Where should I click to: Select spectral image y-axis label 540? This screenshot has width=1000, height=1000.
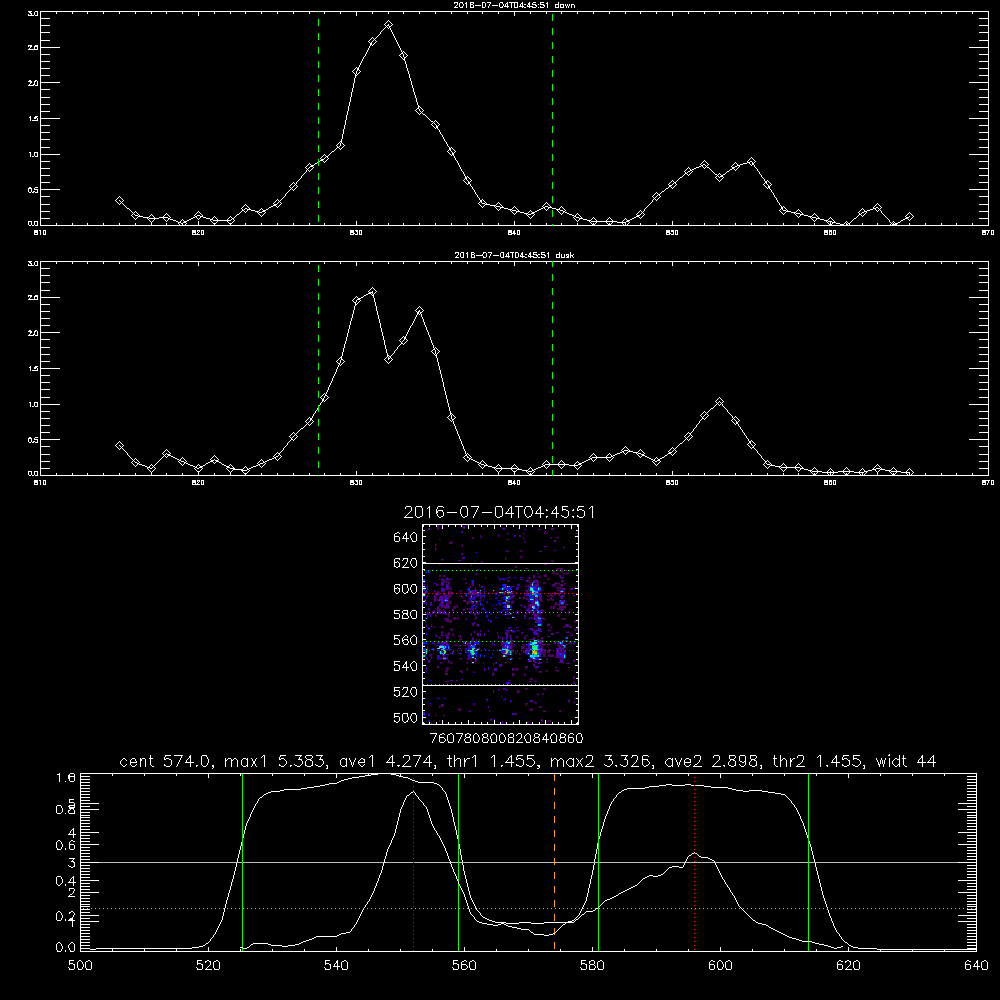[406, 666]
